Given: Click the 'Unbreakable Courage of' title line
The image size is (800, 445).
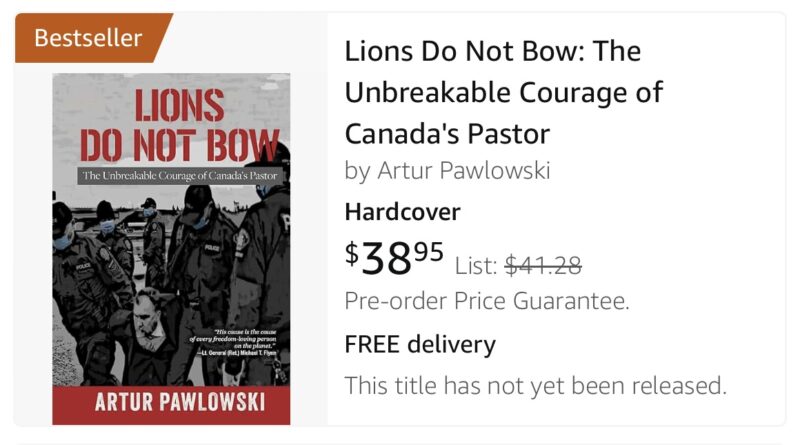Looking at the screenshot, I should pos(504,93).
